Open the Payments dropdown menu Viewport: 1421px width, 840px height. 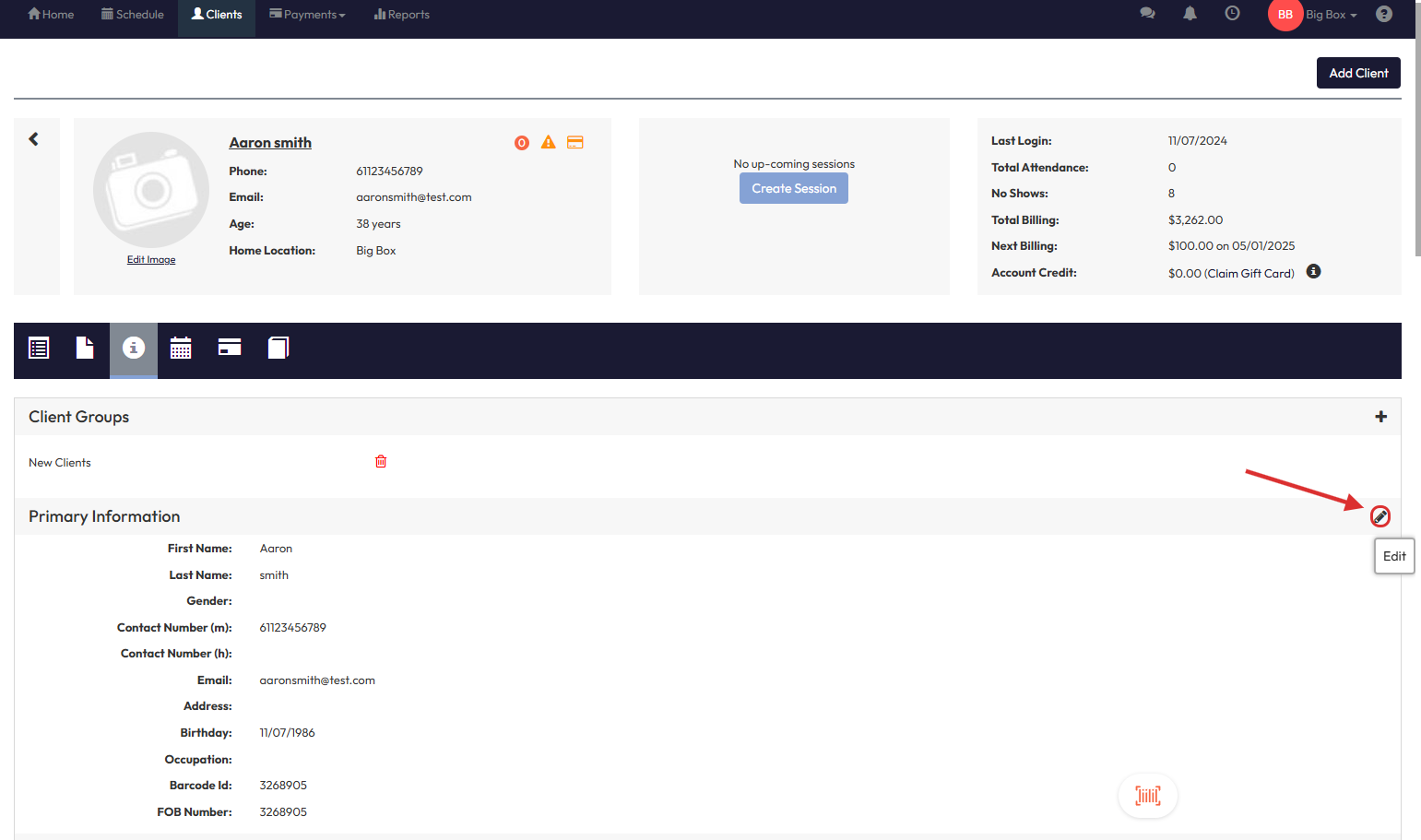point(307,15)
